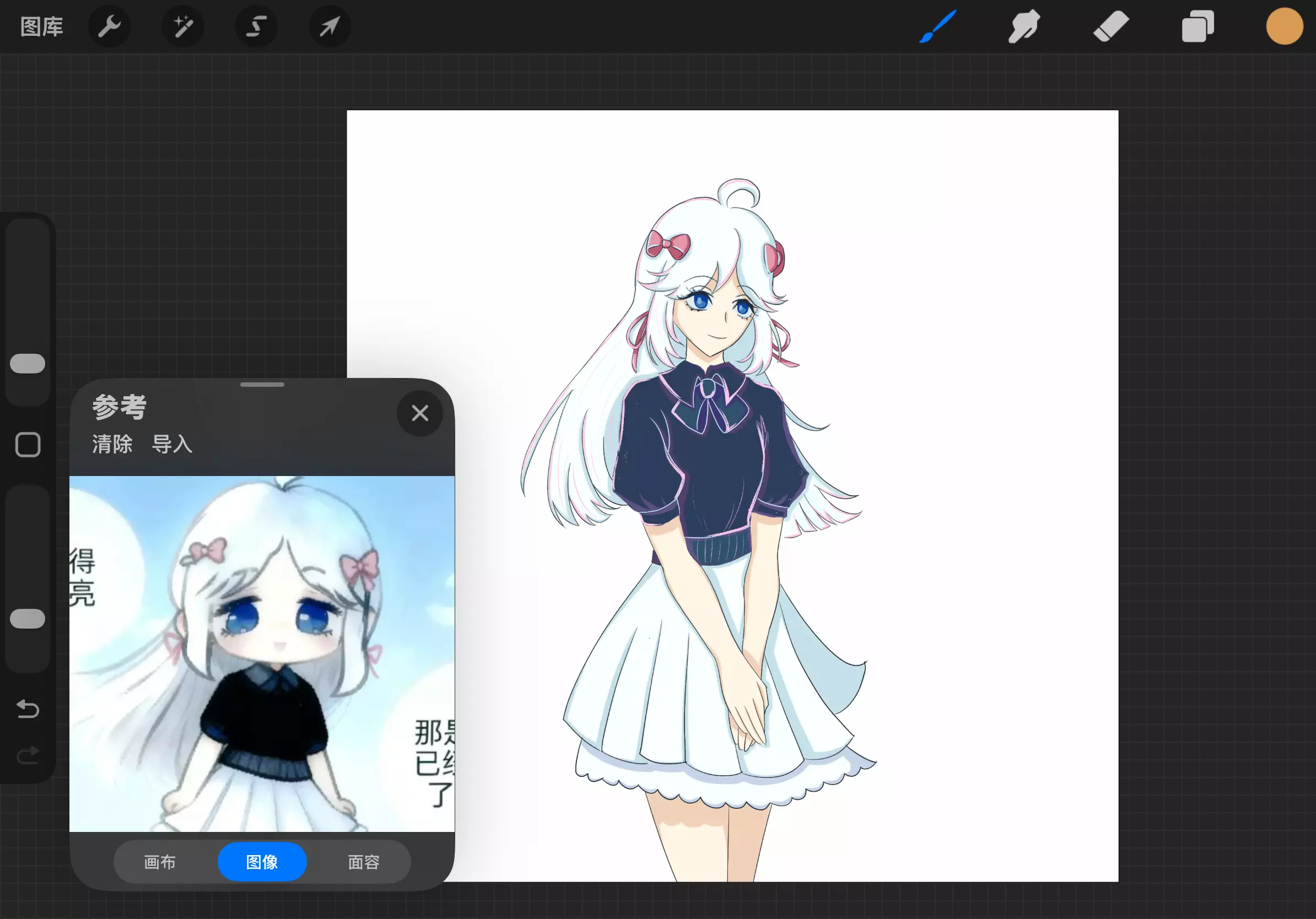Click the brush size slider handle
Image resolution: width=1316 pixels, height=919 pixels.
pos(28,363)
